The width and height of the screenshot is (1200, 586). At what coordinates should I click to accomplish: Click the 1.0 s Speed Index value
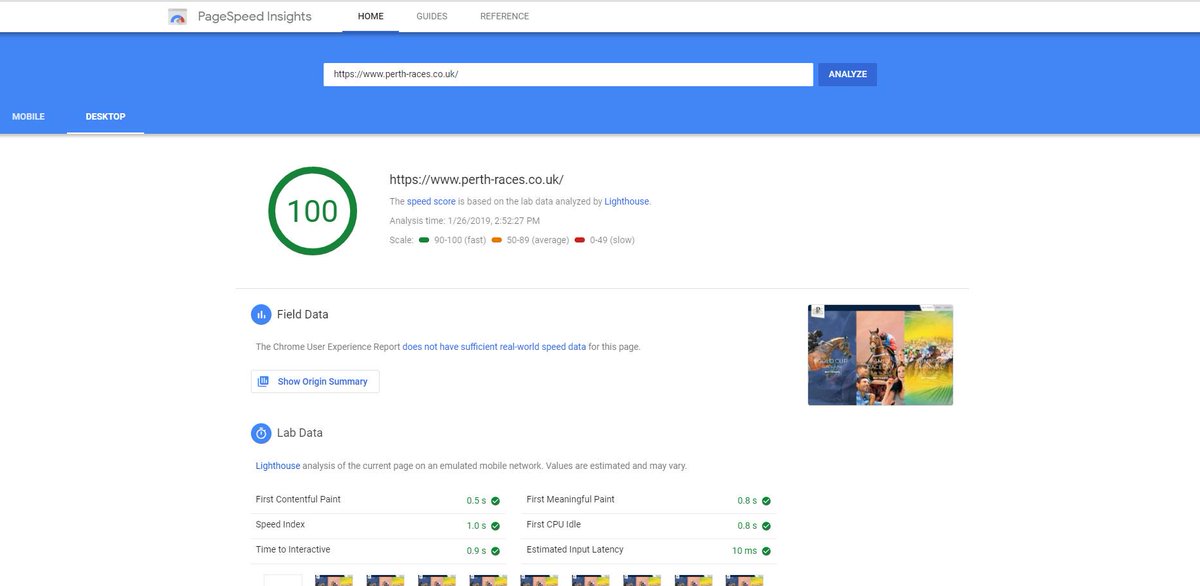point(476,526)
